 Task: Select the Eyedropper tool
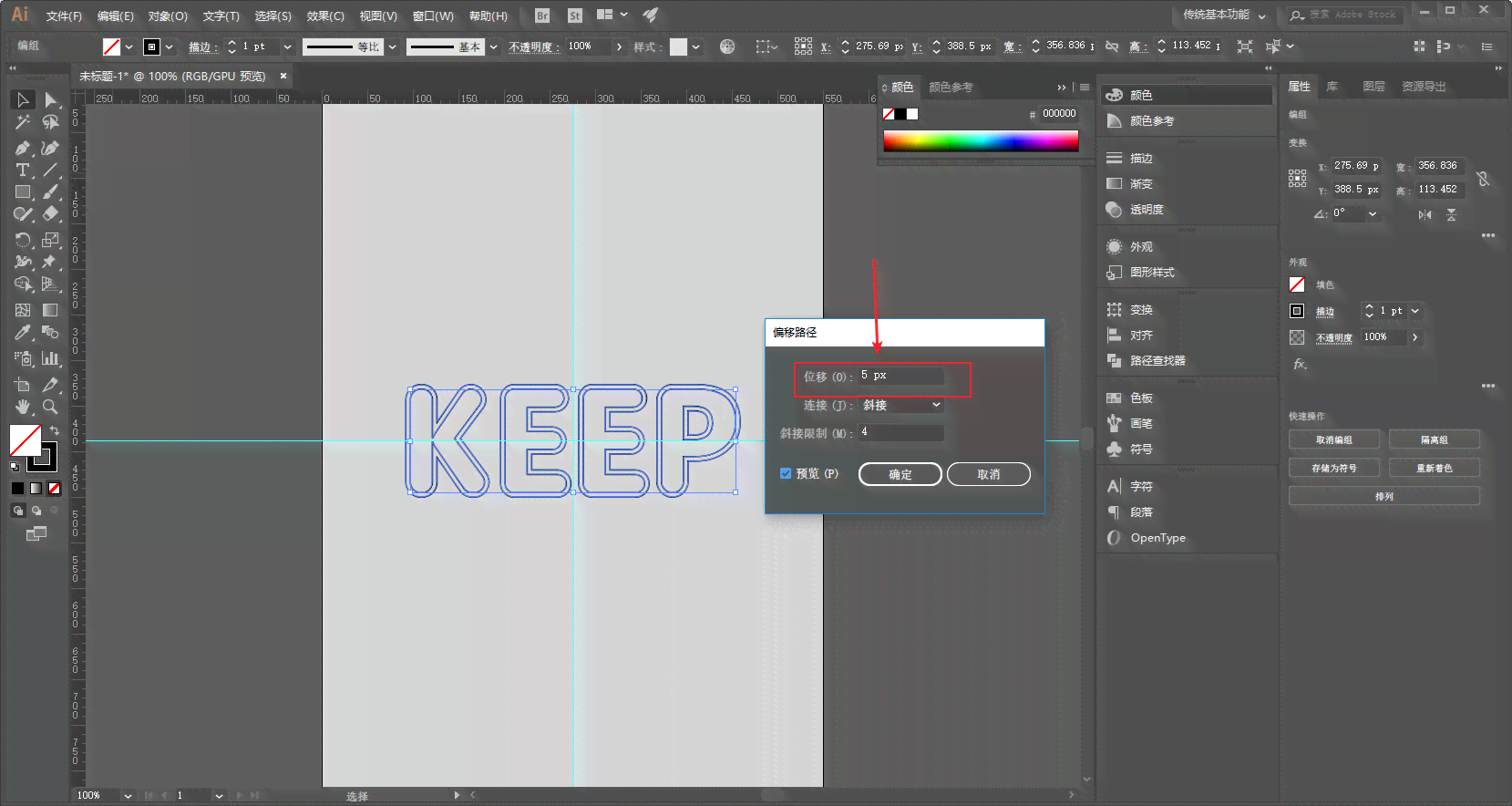[23, 333]
